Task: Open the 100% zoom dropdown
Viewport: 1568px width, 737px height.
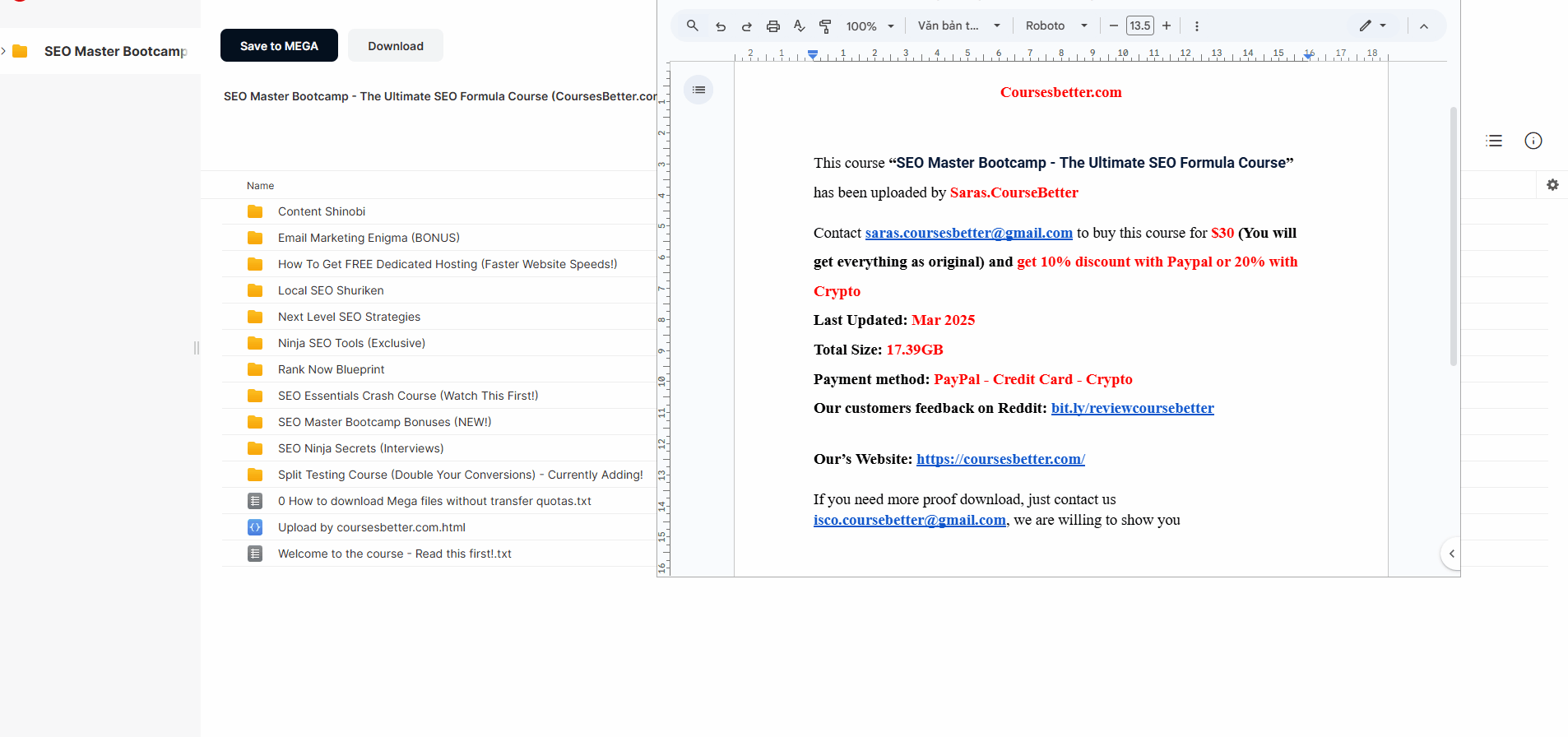Action: pos(870,26)
